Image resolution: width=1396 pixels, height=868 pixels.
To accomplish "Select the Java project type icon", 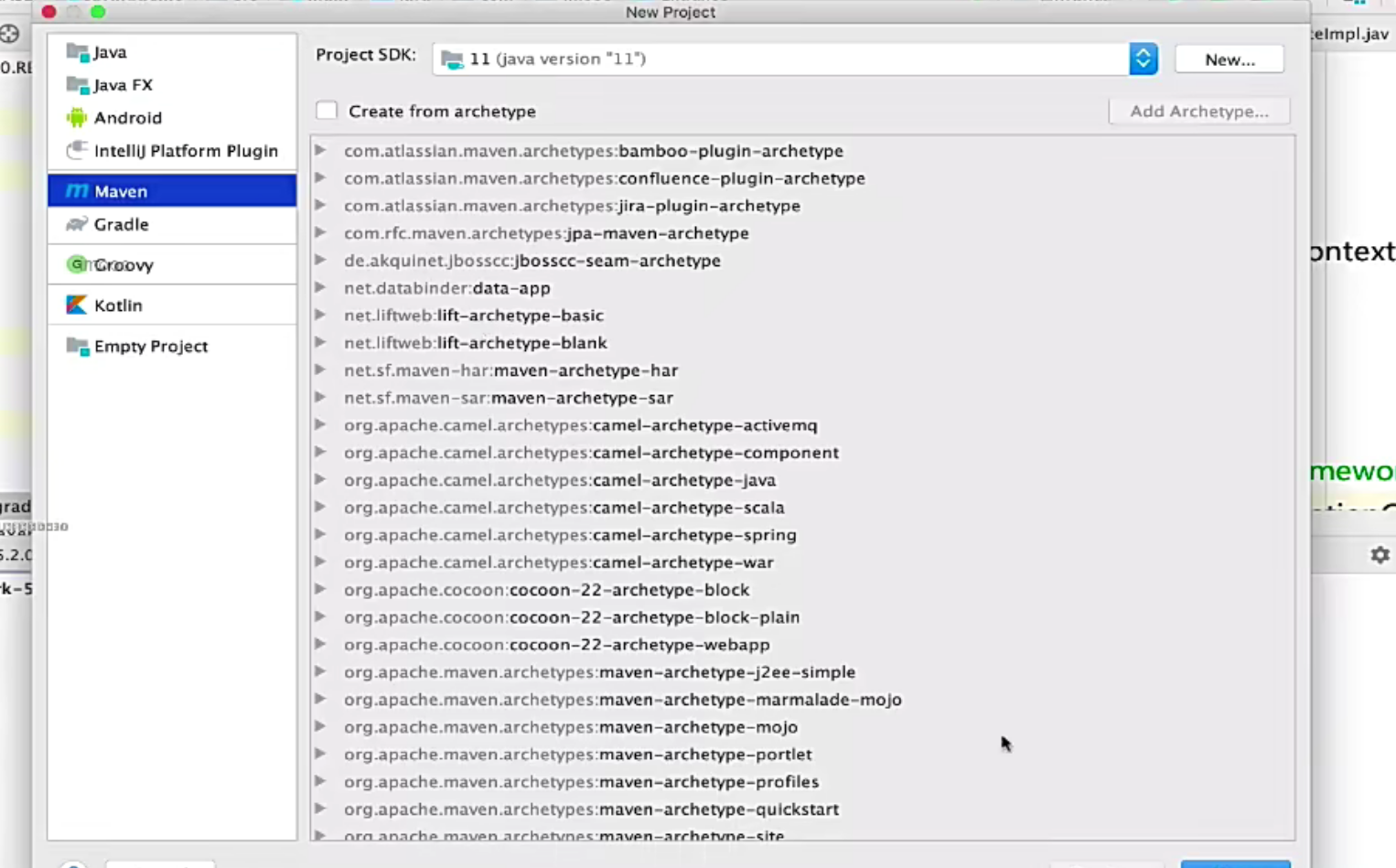I will (x=77, y=52).
